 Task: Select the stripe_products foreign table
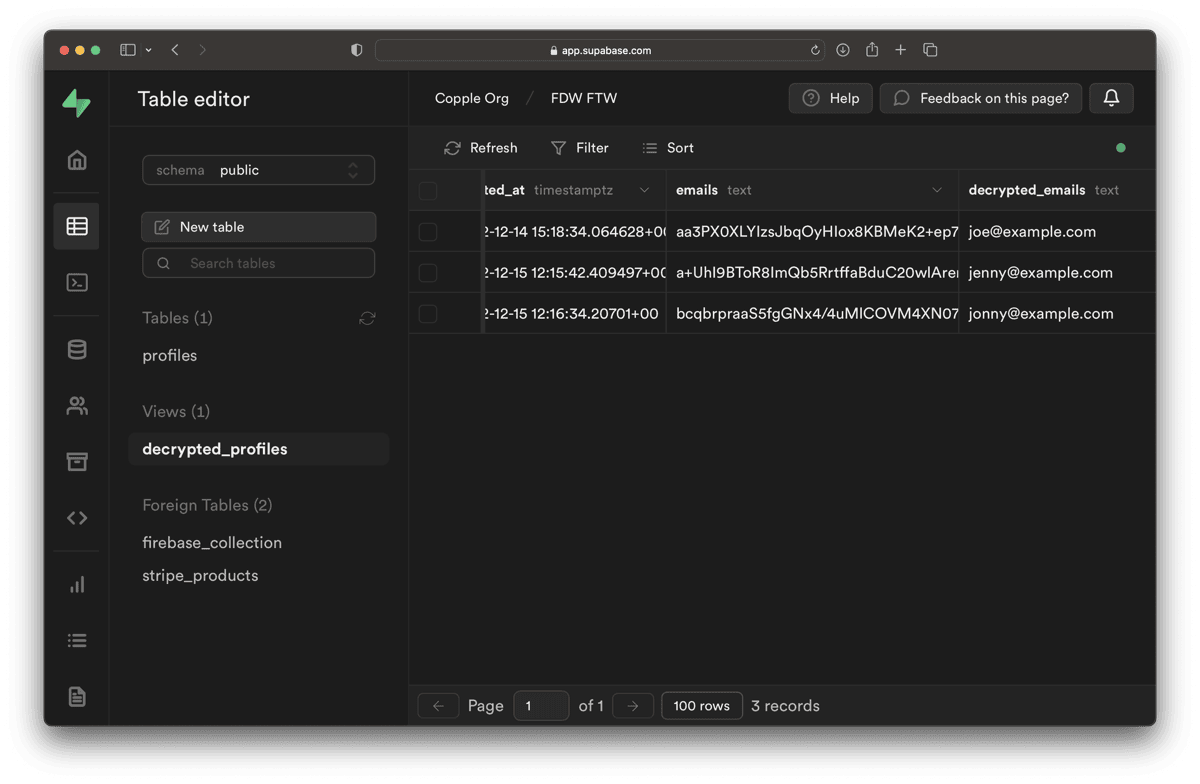(200, 575)
